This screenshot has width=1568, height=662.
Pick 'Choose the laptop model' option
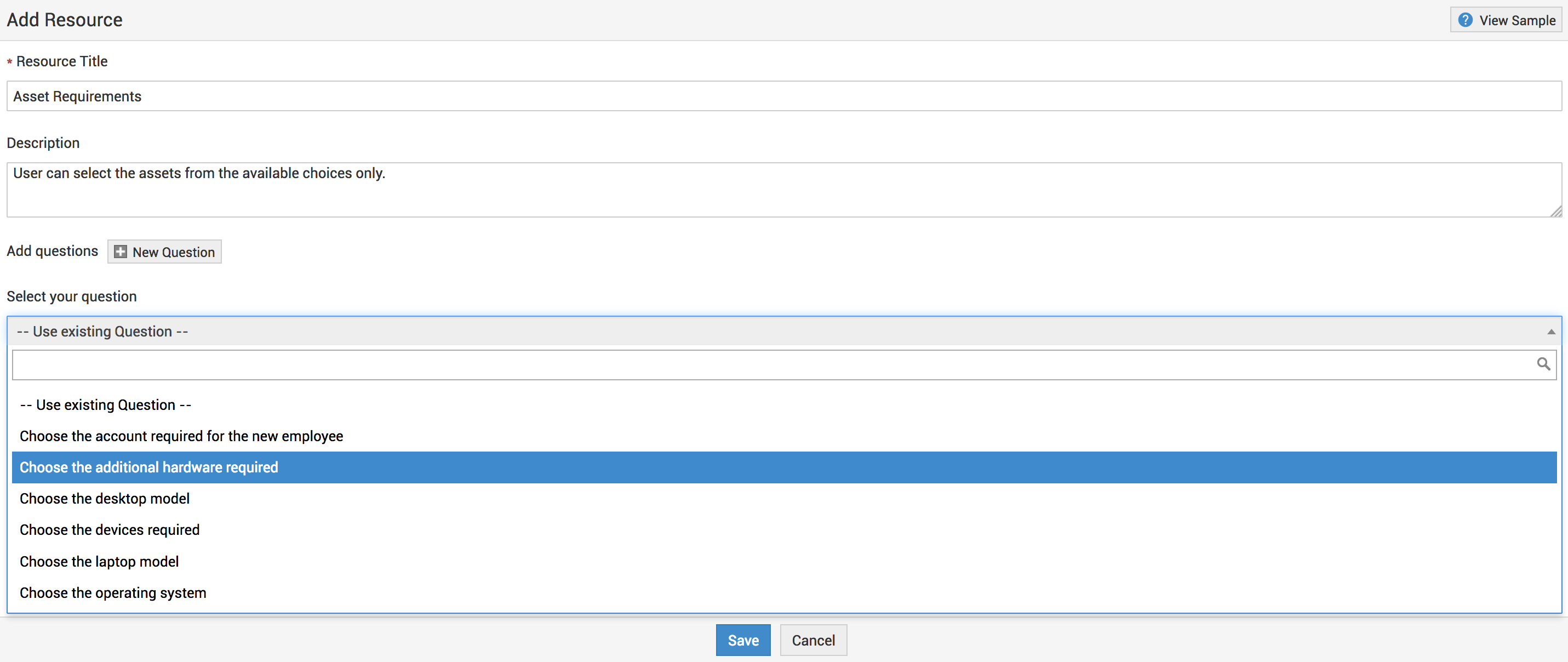99,562
